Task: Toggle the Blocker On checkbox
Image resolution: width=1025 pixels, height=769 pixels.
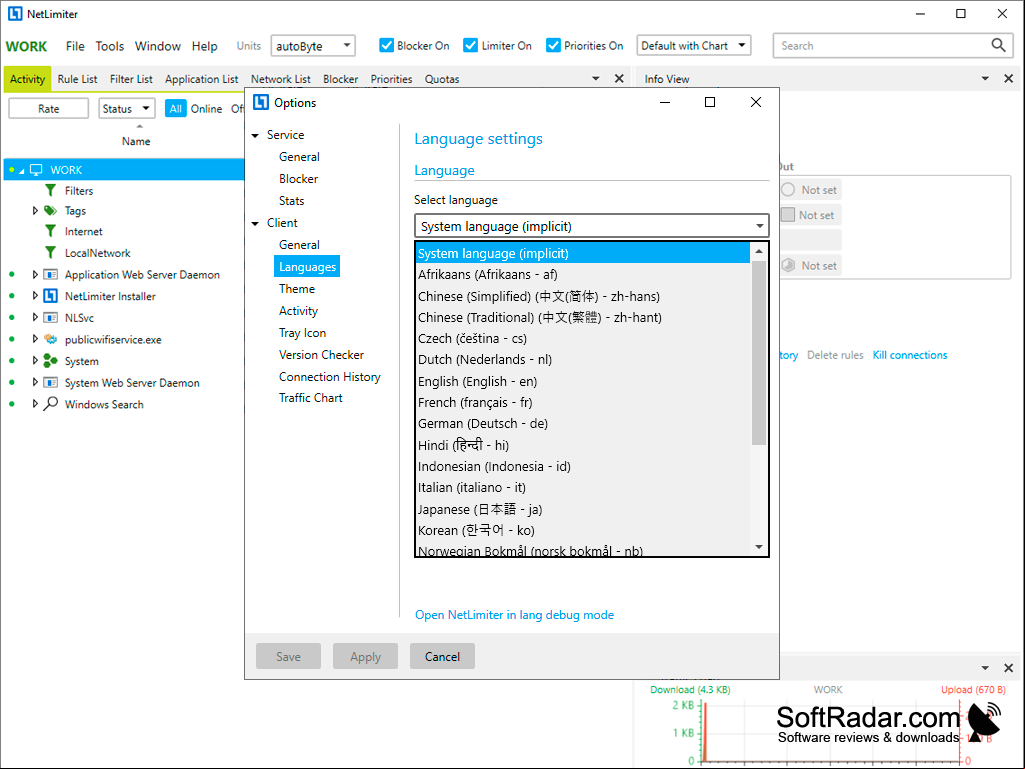Action: [386, 45]
